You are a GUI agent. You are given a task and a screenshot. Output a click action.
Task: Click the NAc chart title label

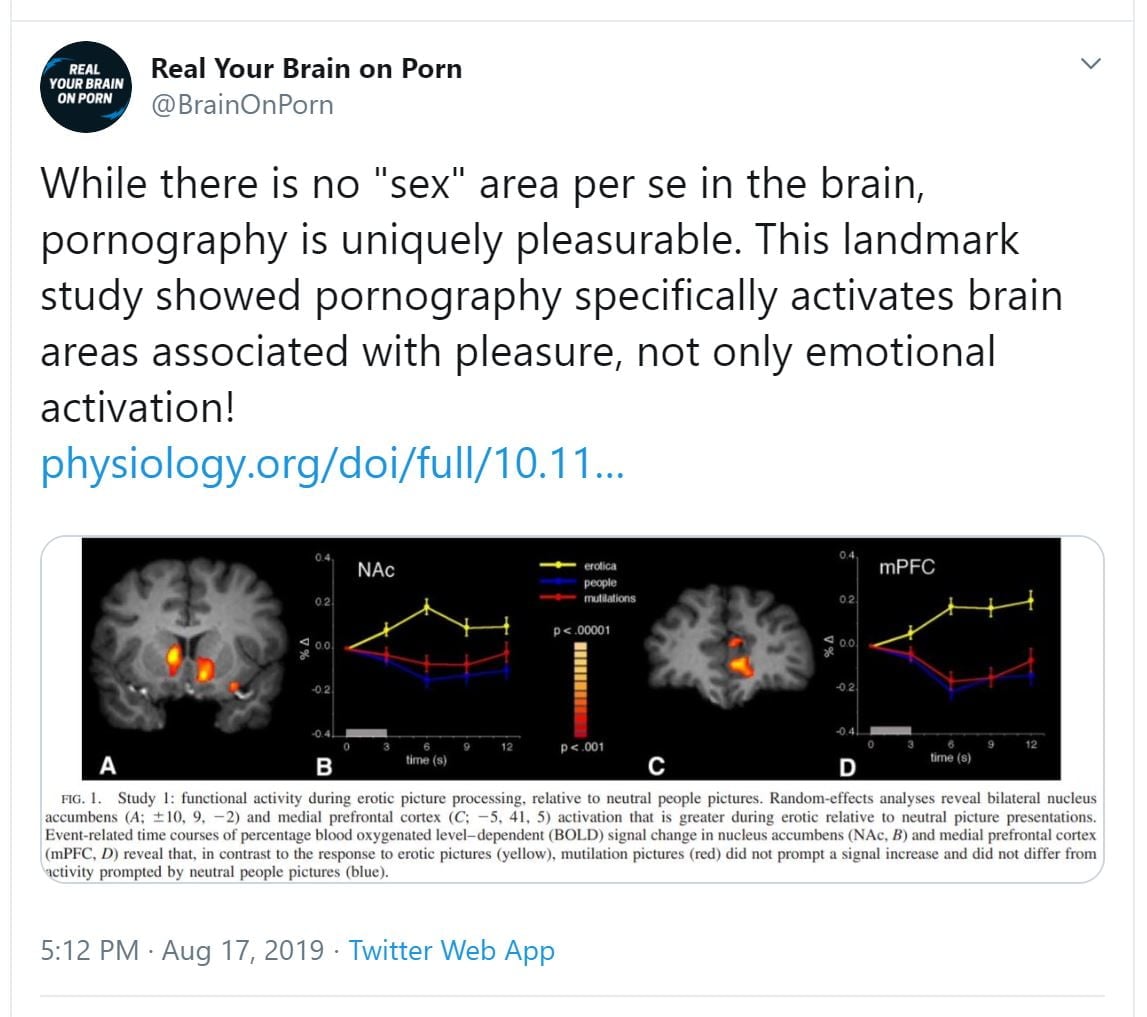click(x=376, y=570)
